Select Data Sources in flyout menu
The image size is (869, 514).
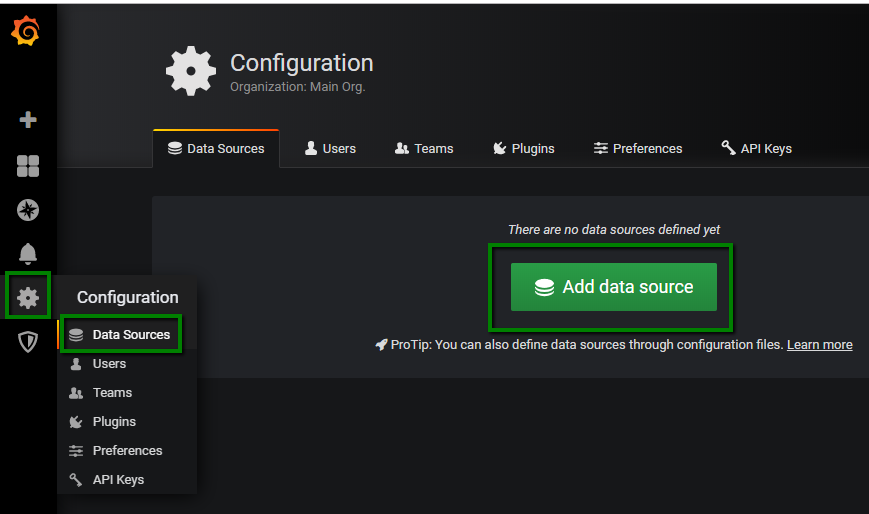pyautogui.click(x=120, y=335)
